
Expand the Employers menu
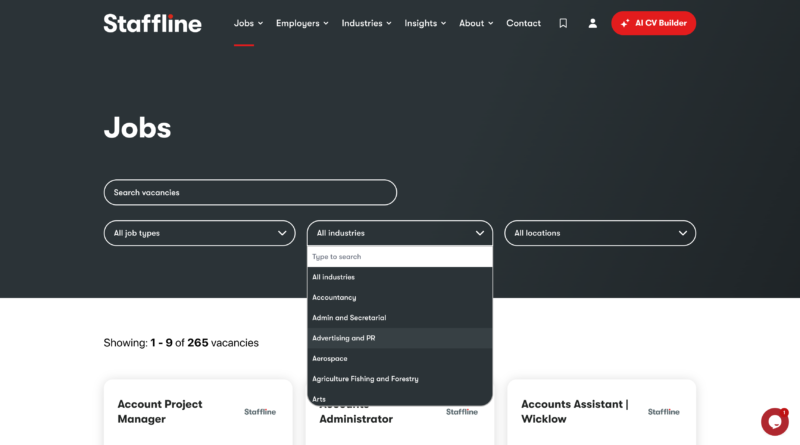point(302,23)
